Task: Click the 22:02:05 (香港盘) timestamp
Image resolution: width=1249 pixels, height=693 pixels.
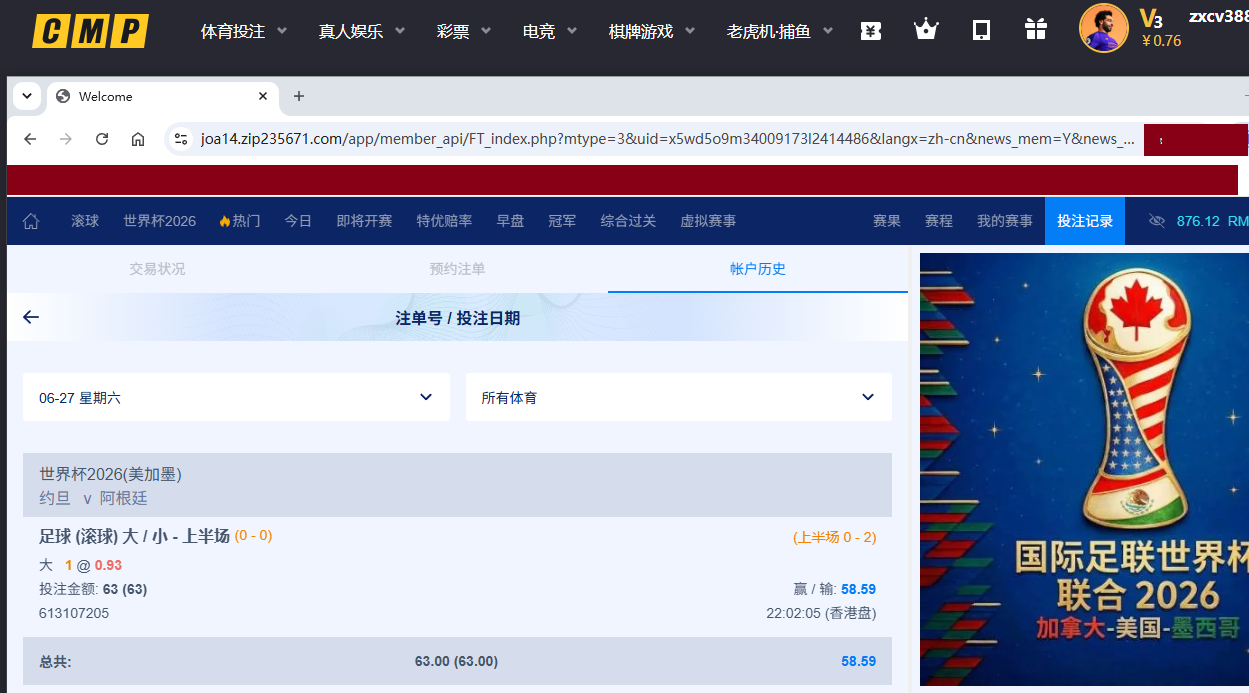Action: (821, 613)
